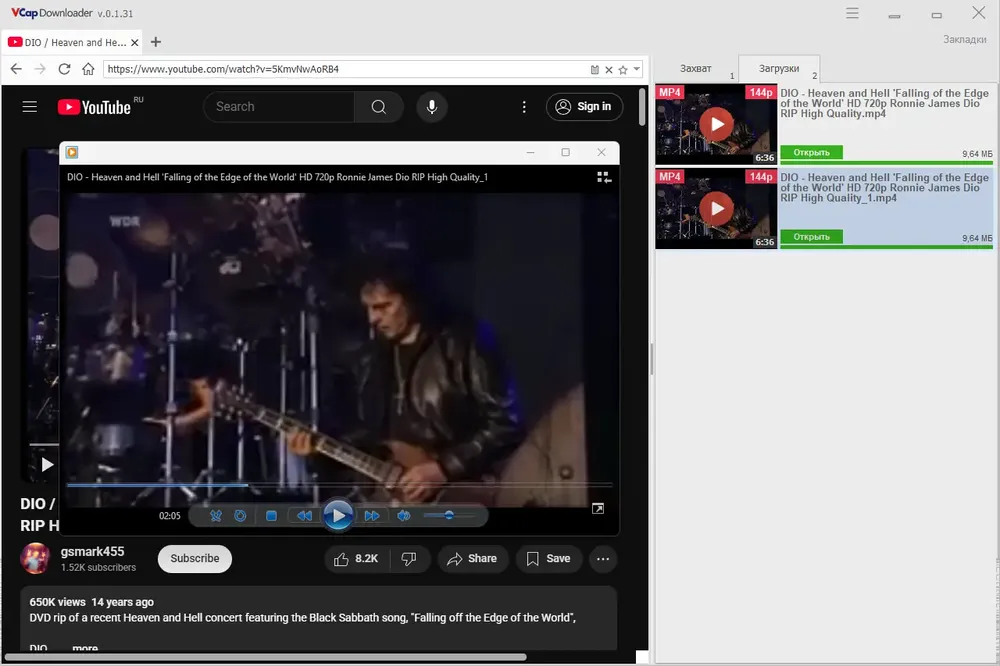Click the fast-forward button in player

click(x=372, y=515)
